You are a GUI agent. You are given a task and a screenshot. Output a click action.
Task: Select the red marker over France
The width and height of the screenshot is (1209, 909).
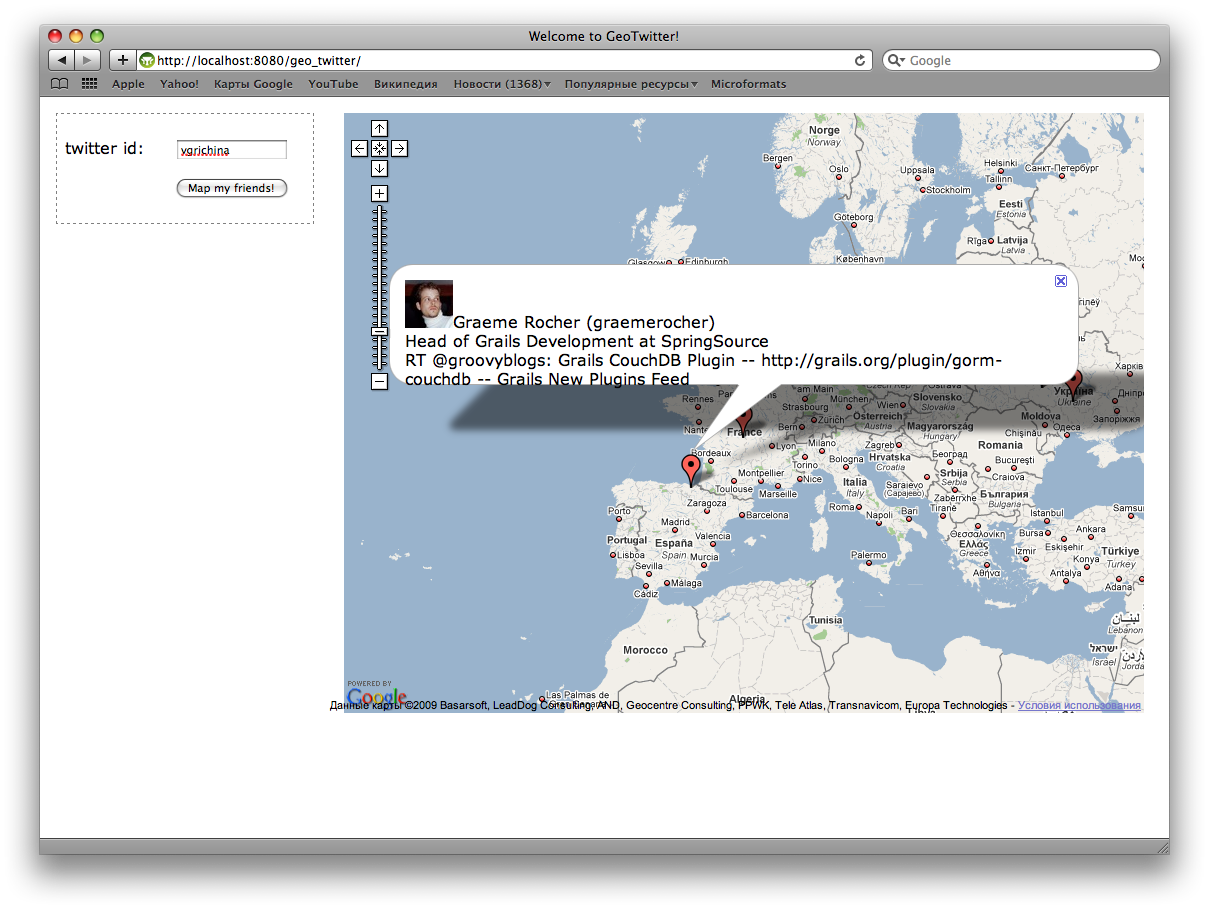click(743, 418)
